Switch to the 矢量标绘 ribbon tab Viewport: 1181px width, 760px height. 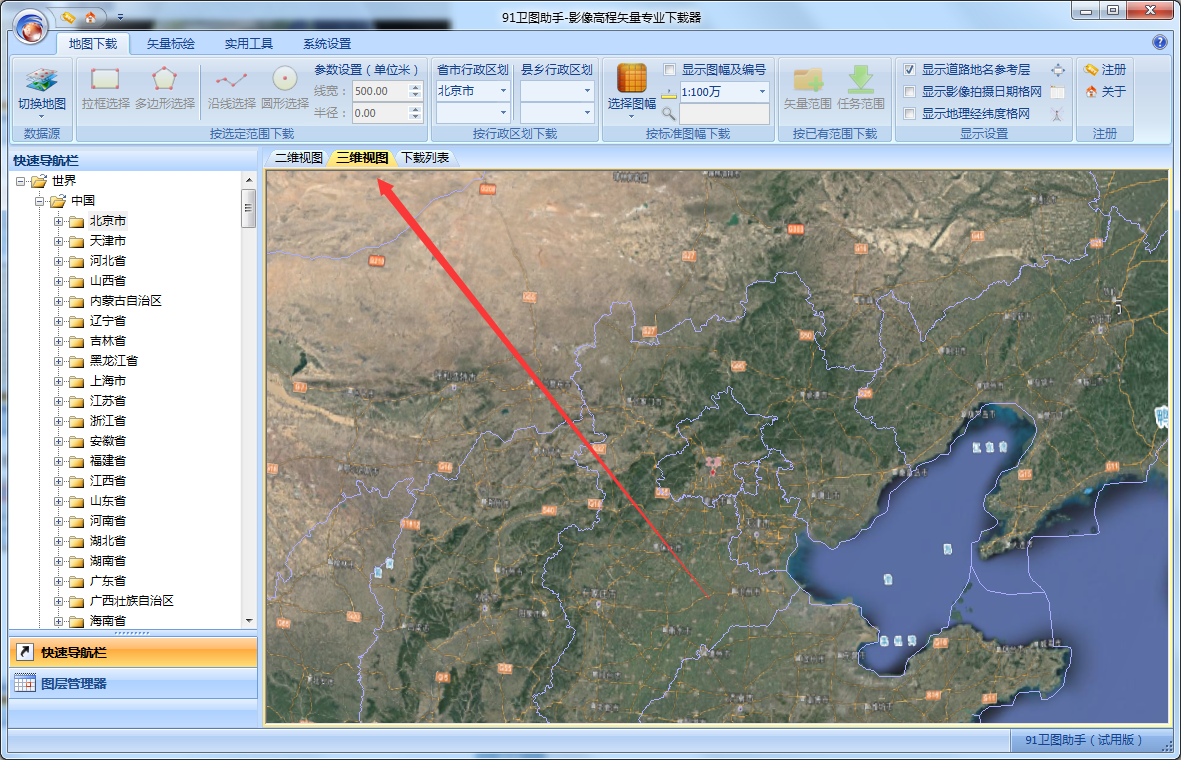170,44
